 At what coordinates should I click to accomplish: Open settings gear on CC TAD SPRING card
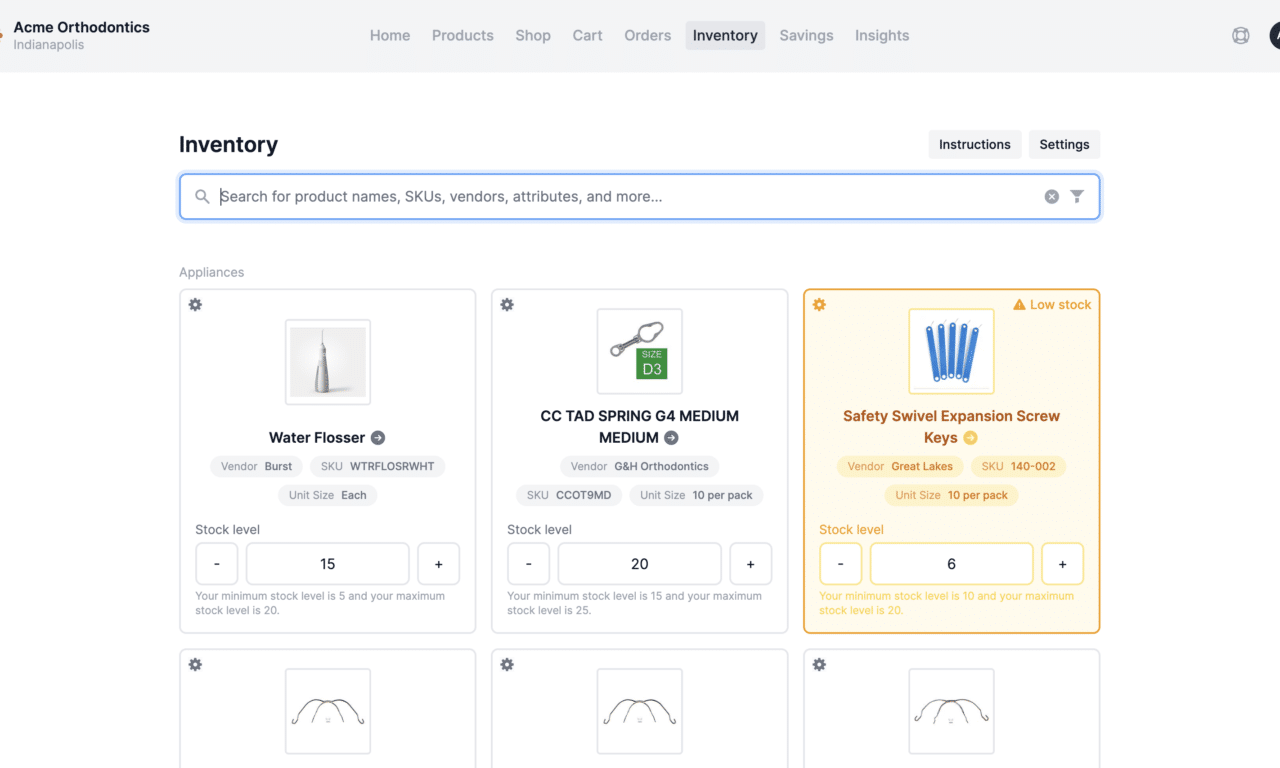(x=507, y=305)
